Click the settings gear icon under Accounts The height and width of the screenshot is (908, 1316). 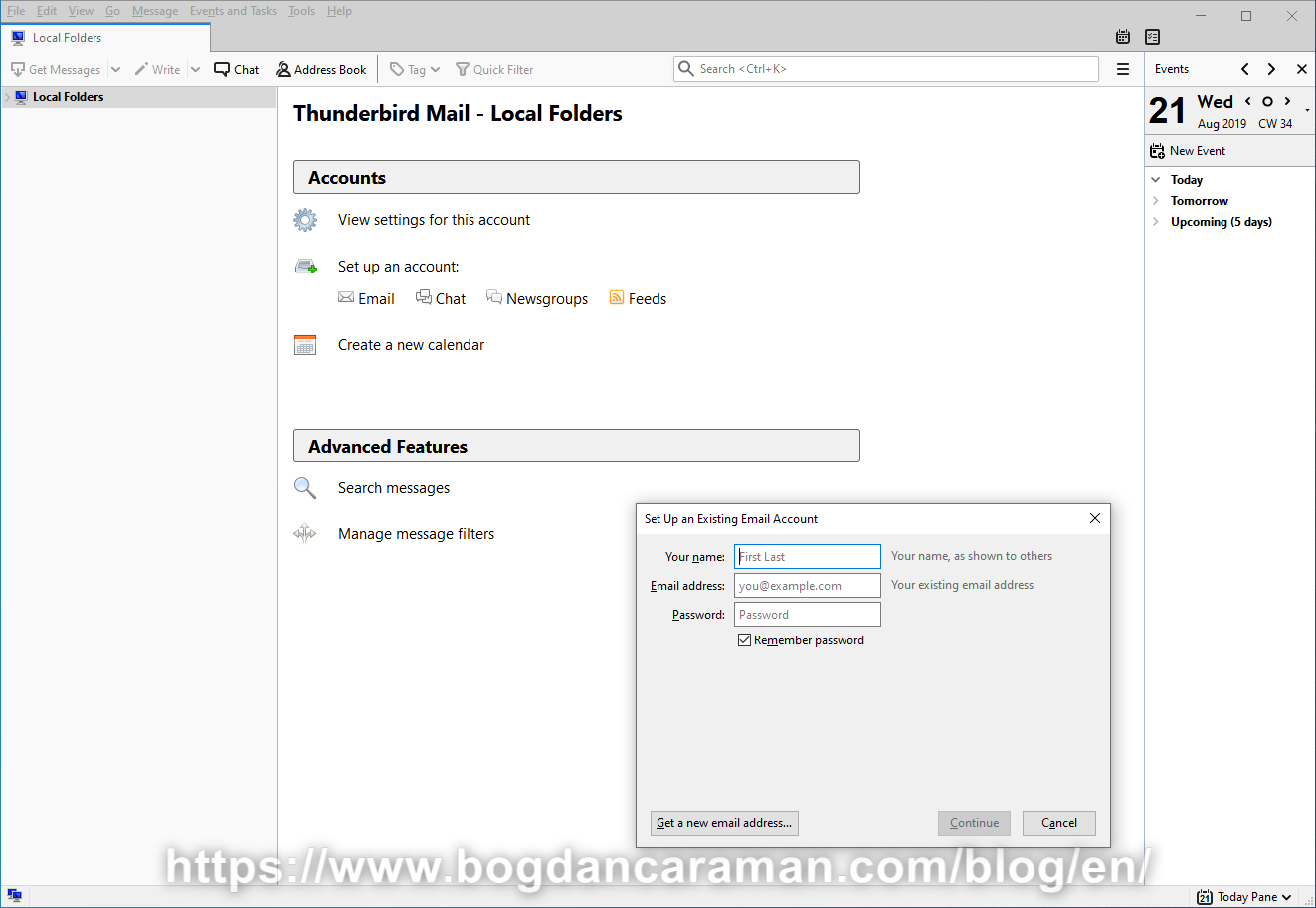(x=305, y=220)
